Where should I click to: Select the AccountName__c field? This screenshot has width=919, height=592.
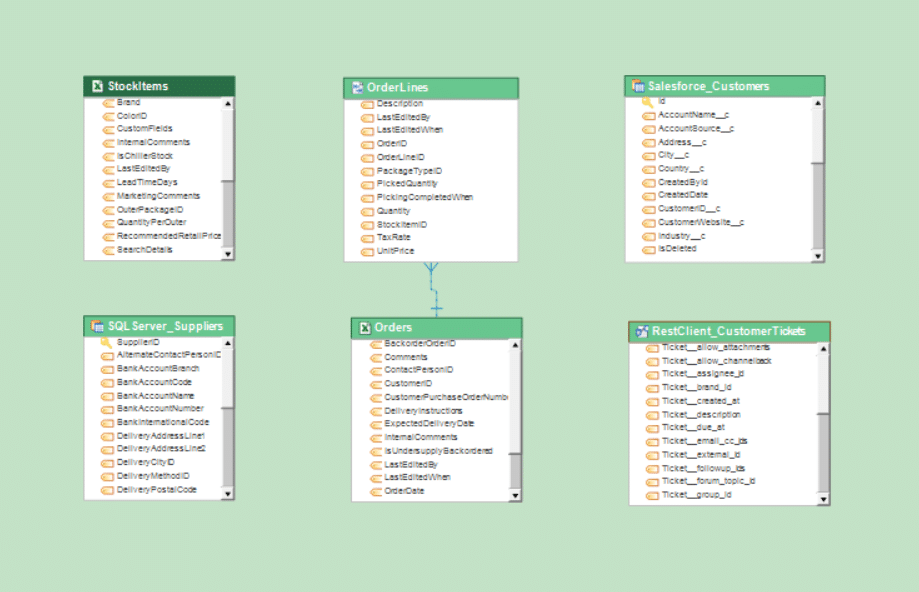[x=692, y=115]
